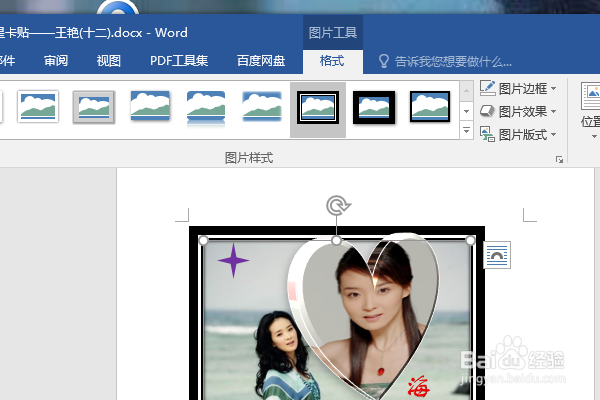
Task: Launch the 图片样式 format dialog
Action: (559, 159)
